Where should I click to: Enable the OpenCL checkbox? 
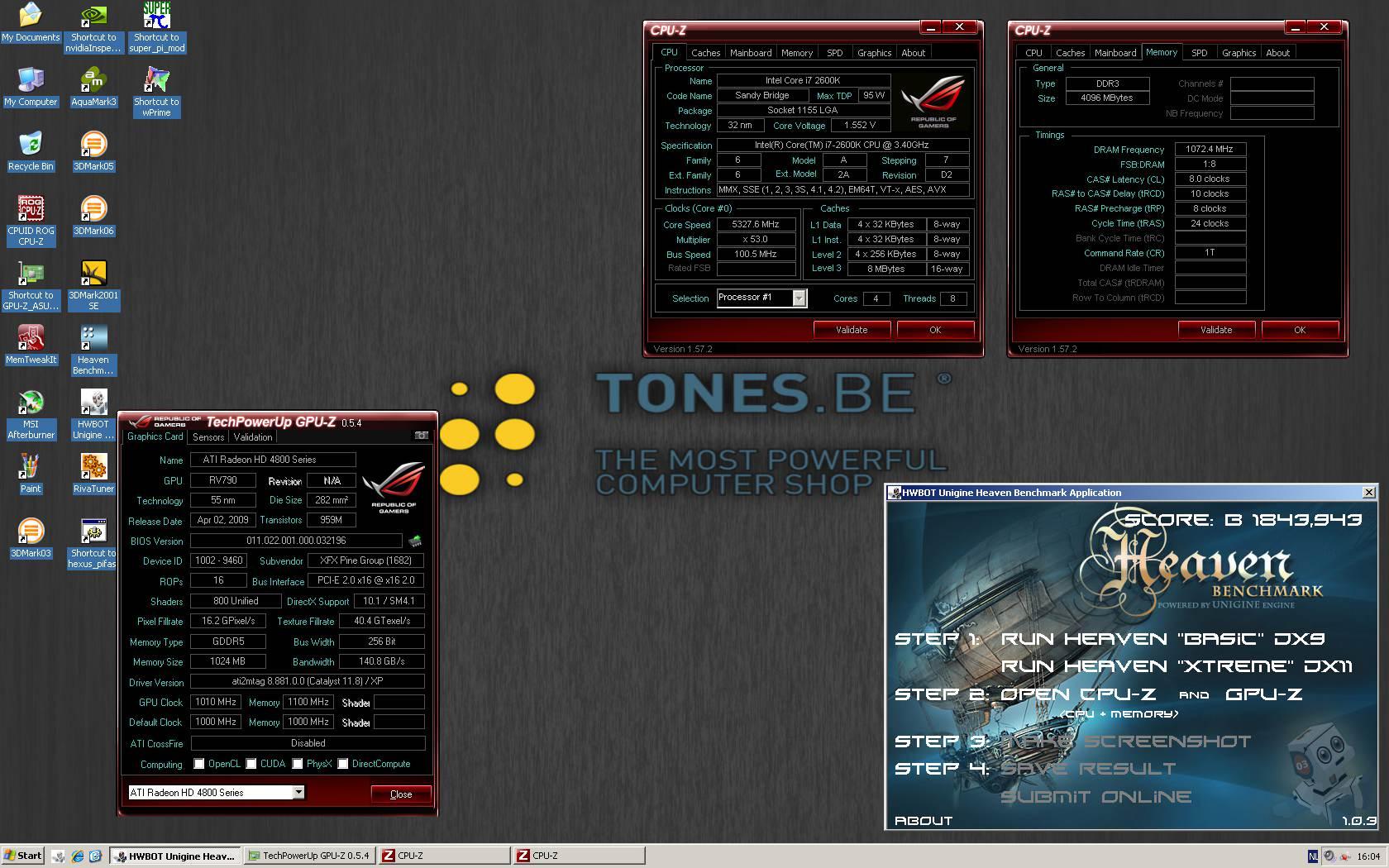[199, 764]
